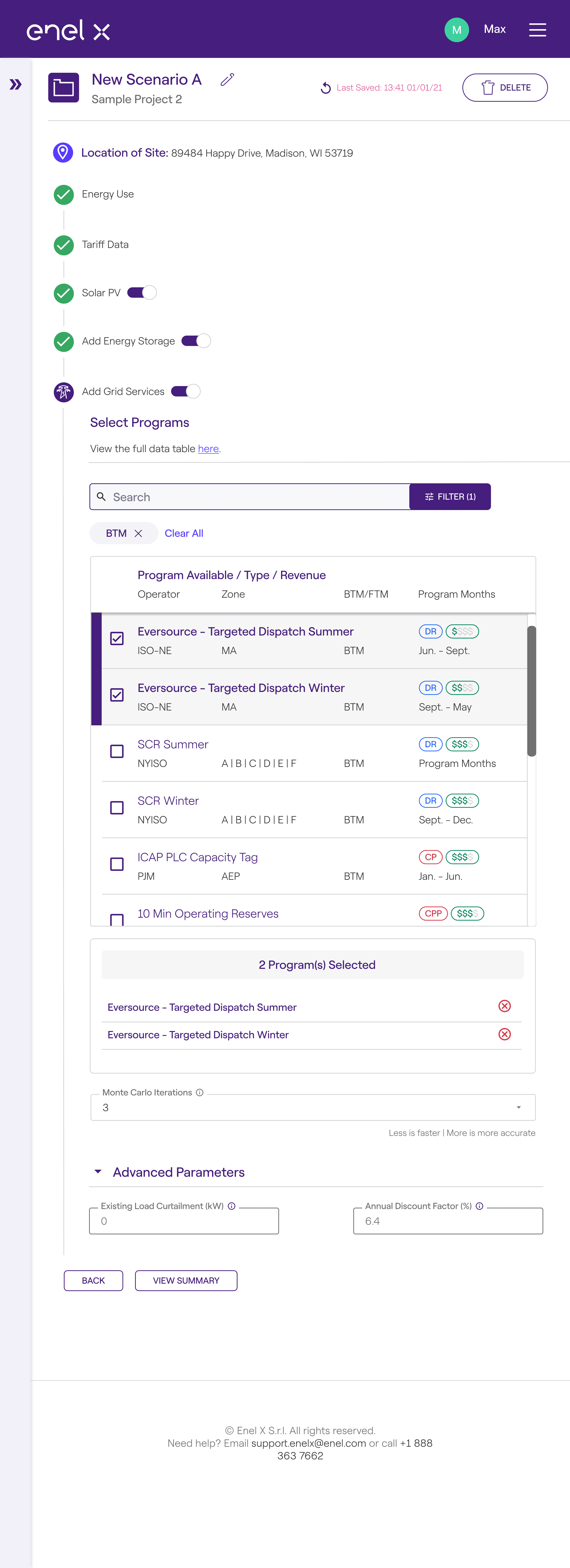Click the program list scrollbar thumb
Image resolution: width=570 pixels, height=1568 pixels.
[531, 691]
